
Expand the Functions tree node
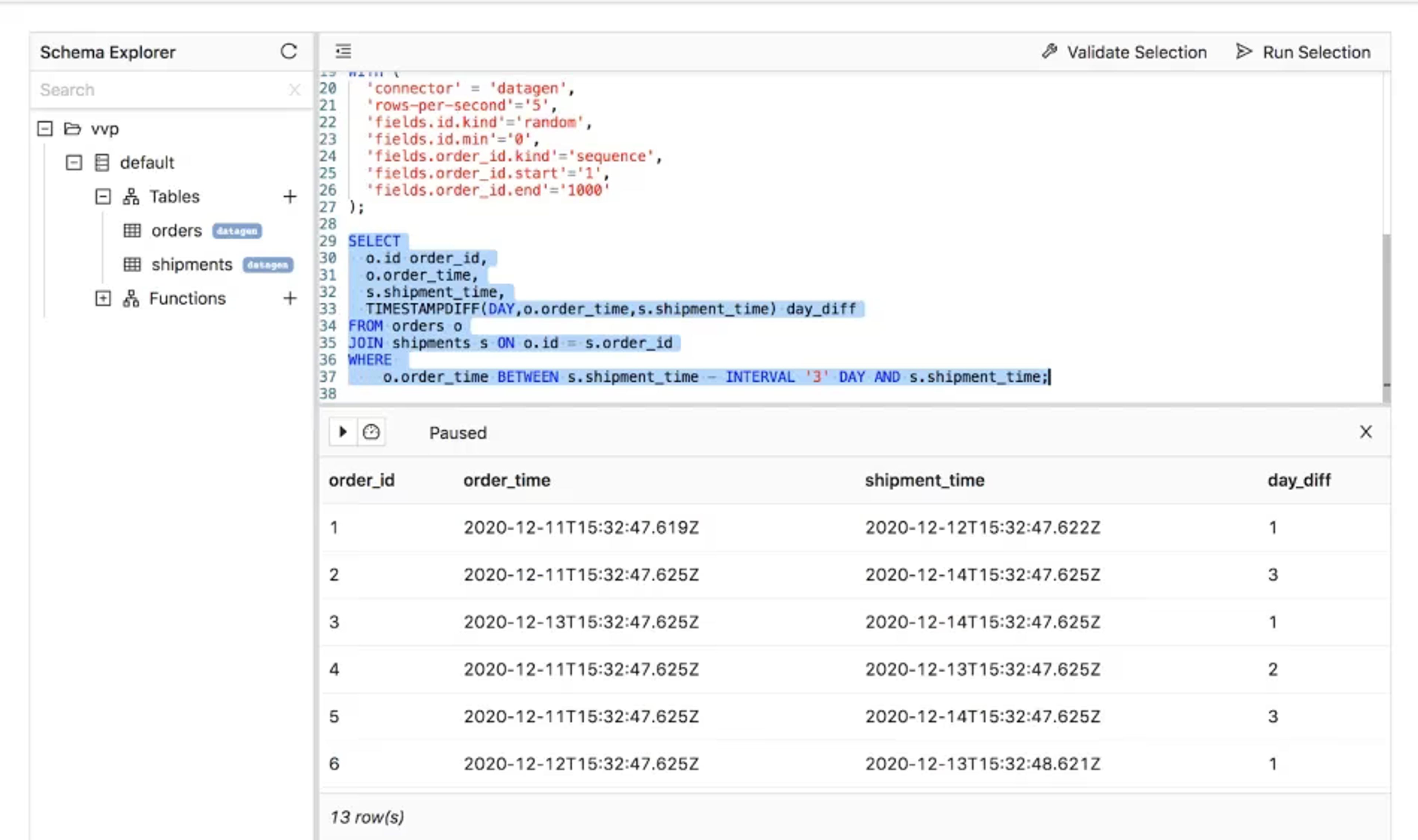[103, 298]
